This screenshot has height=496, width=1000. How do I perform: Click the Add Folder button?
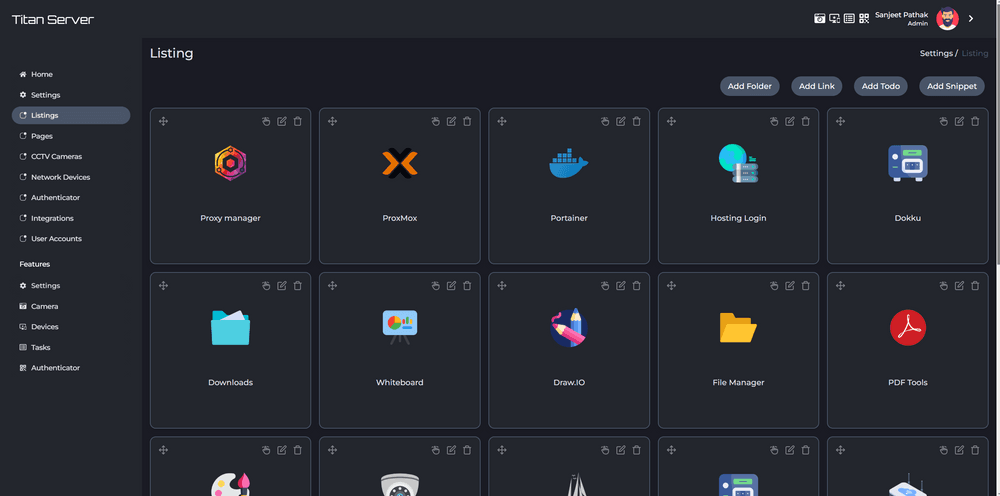[749, 86]
